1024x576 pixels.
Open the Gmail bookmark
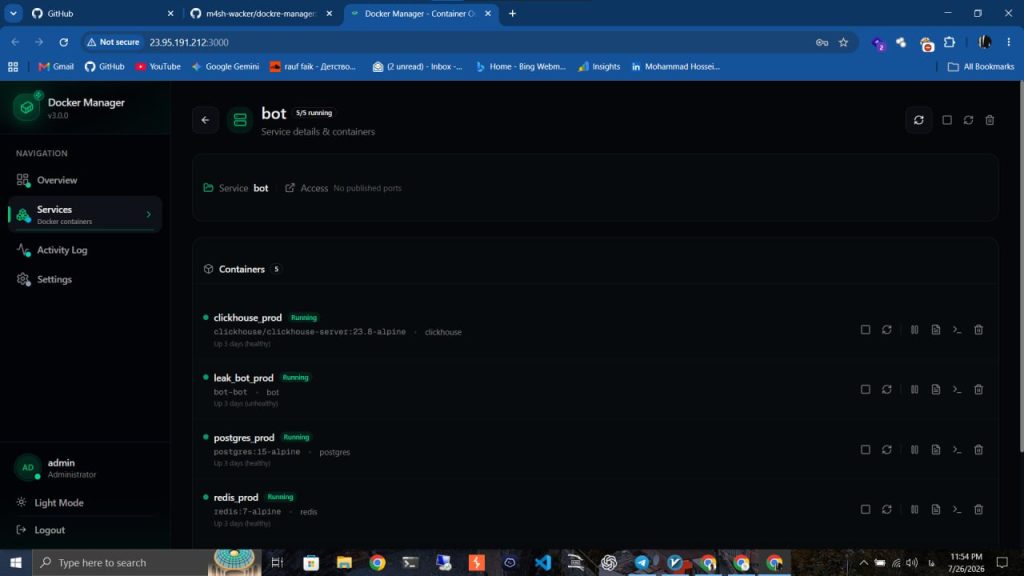(56, 67)
